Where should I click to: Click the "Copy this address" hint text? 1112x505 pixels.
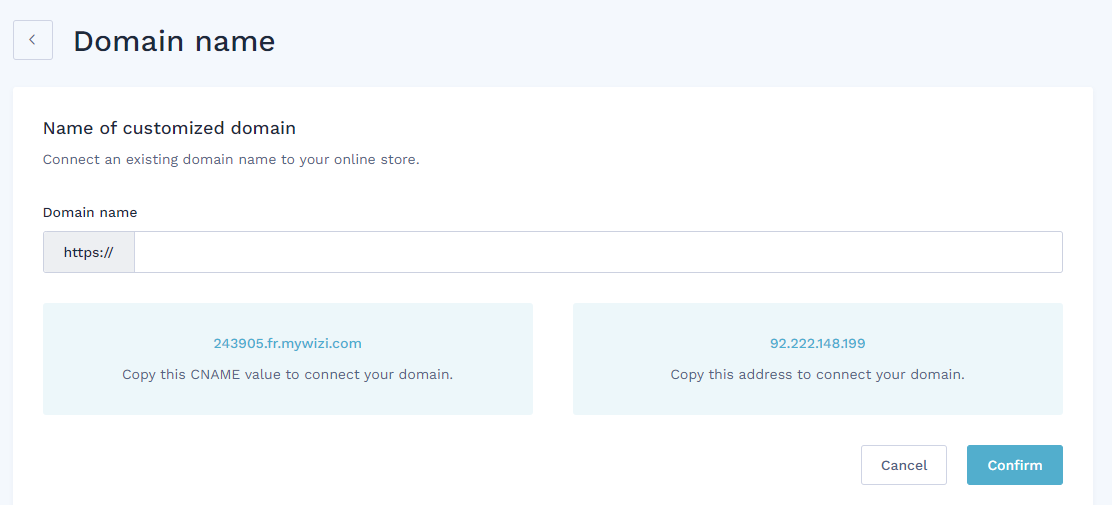pos(818,374)
